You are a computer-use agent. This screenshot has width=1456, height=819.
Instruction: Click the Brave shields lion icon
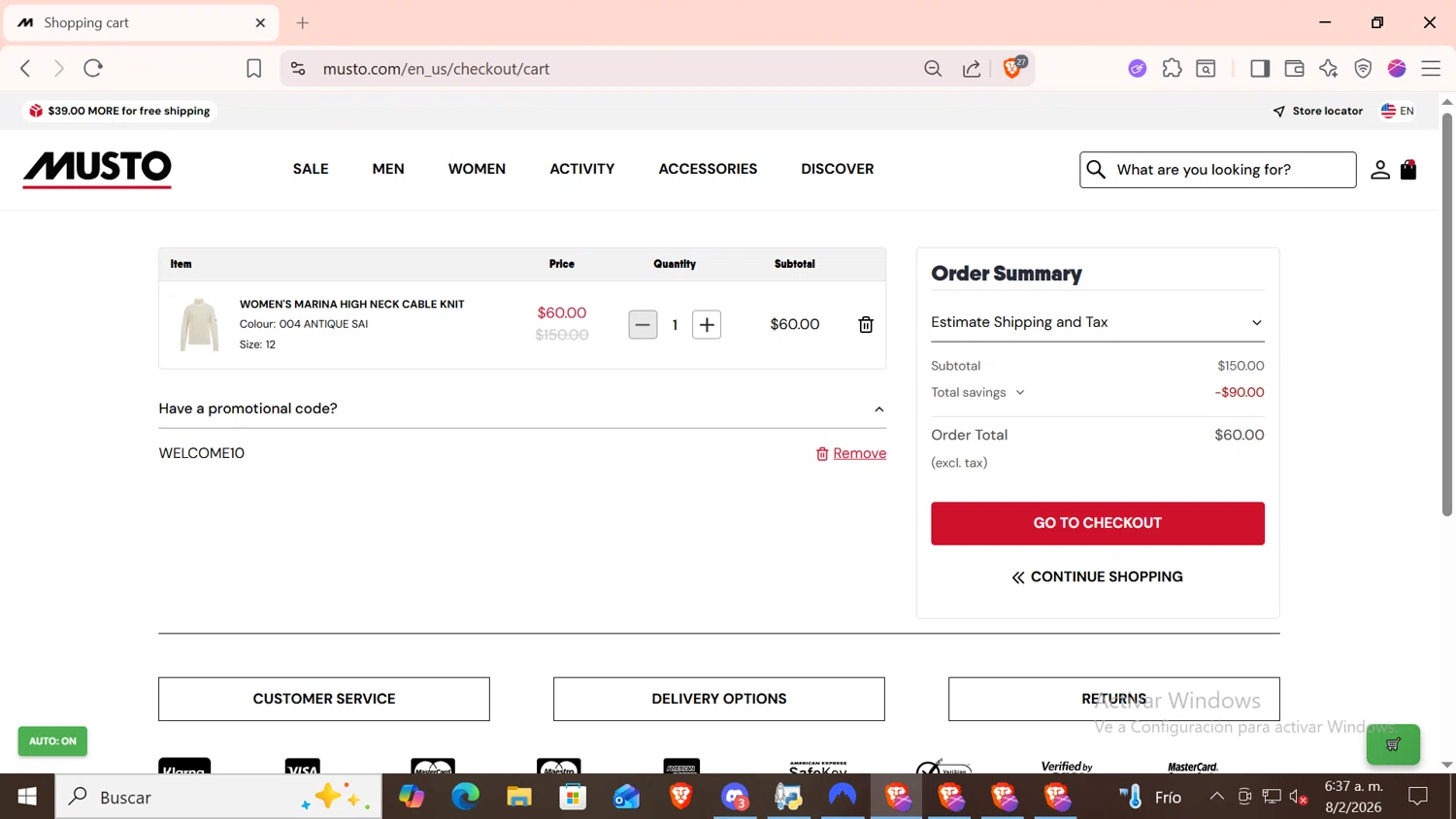pos(1013,68)
